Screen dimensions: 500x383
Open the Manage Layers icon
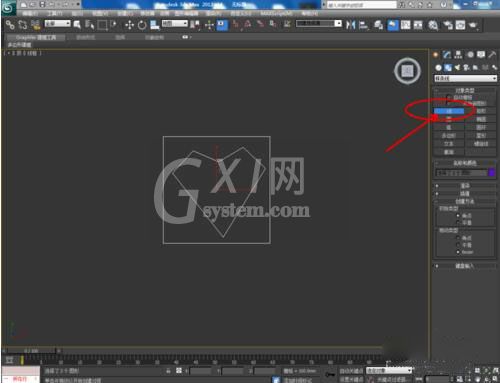[378, 25]
